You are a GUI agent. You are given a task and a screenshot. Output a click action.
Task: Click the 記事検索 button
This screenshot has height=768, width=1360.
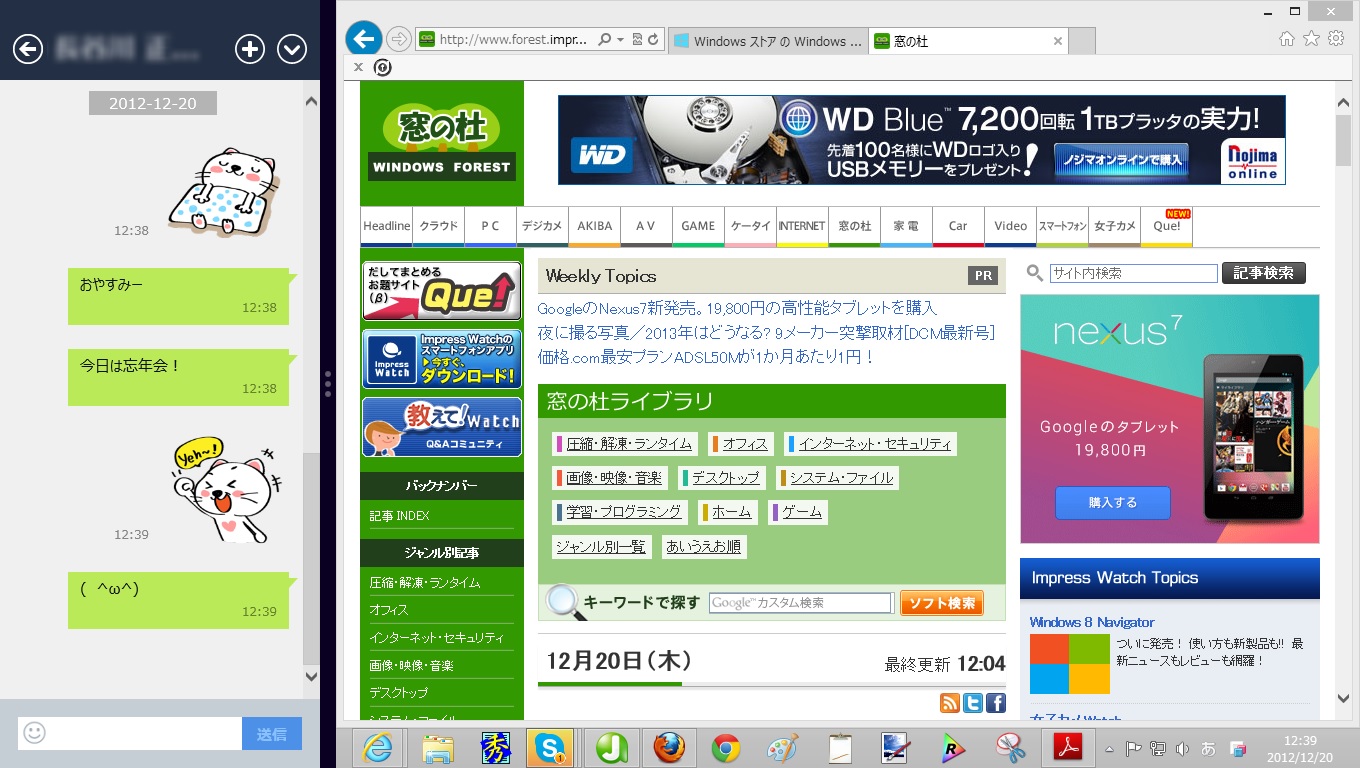1264,273
